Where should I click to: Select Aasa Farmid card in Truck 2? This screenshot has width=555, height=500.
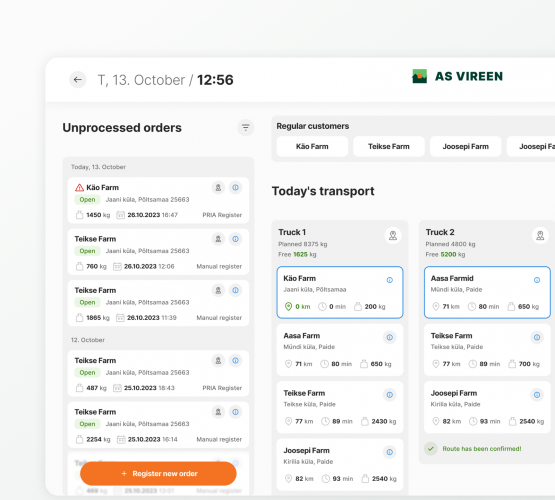487,292
